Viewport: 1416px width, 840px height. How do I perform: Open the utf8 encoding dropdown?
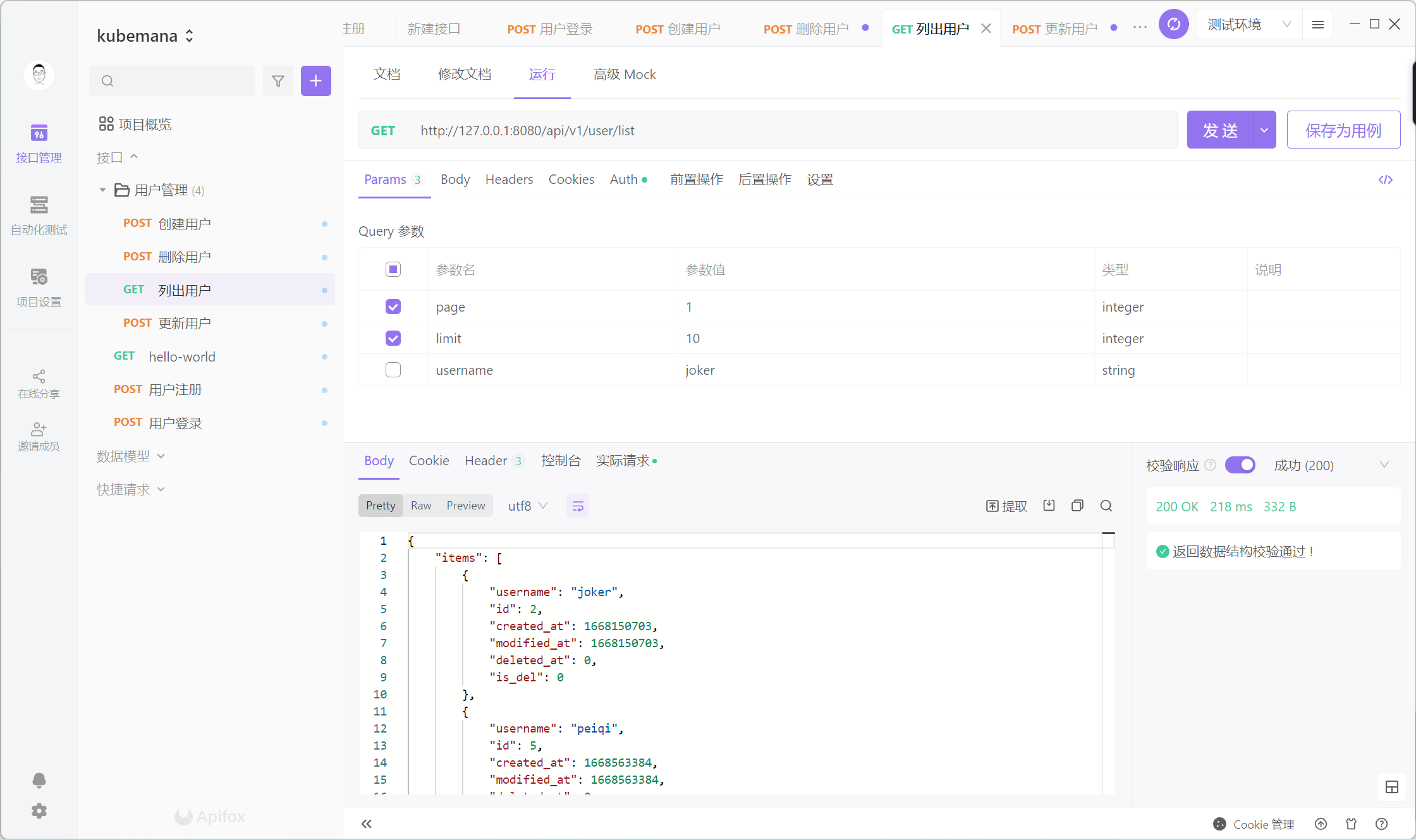[x=528, y=506]
